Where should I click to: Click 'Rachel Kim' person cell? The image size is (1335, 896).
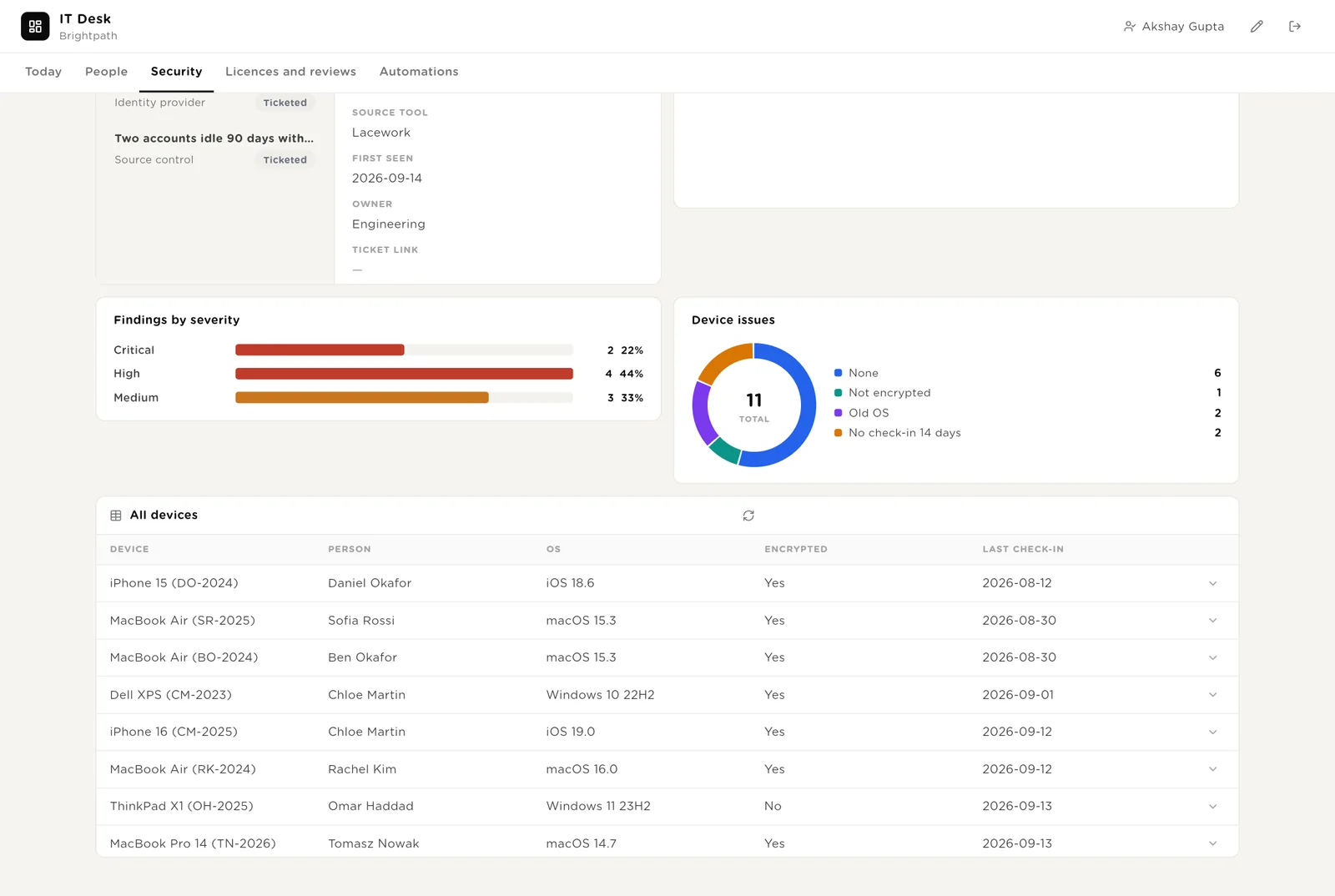tap(362, 769)
